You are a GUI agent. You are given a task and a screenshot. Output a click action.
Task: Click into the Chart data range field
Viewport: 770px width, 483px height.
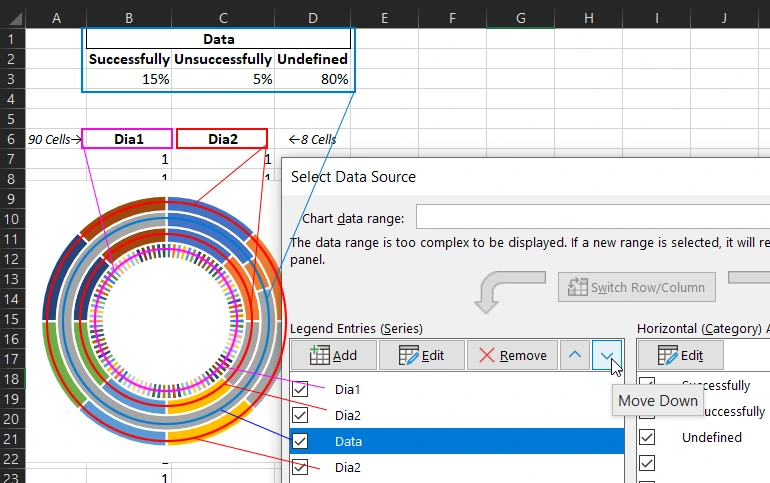pos(590,218)
